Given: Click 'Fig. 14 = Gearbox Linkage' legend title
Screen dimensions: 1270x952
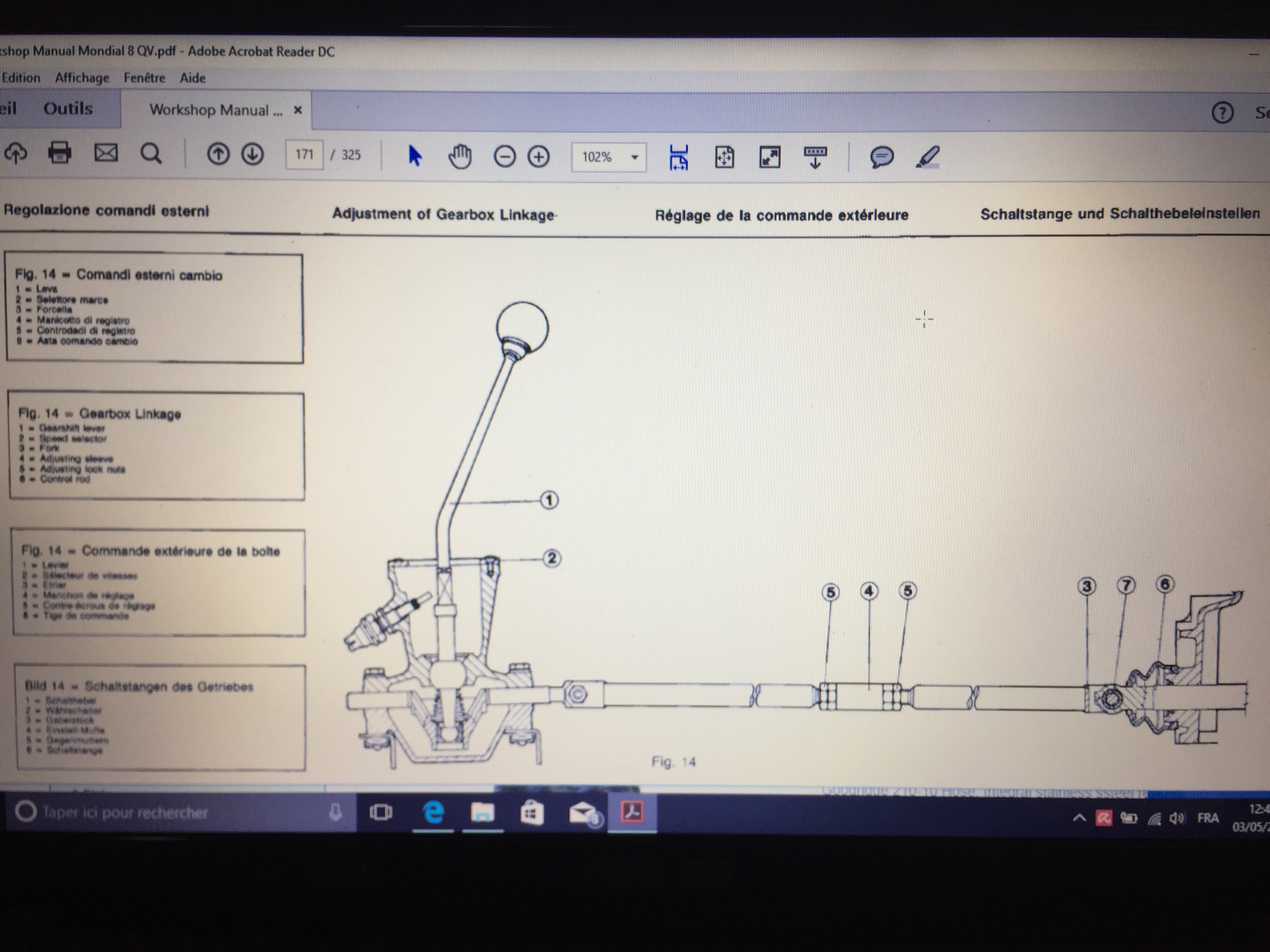Looking at the screenshot, I should coord(99,413).
